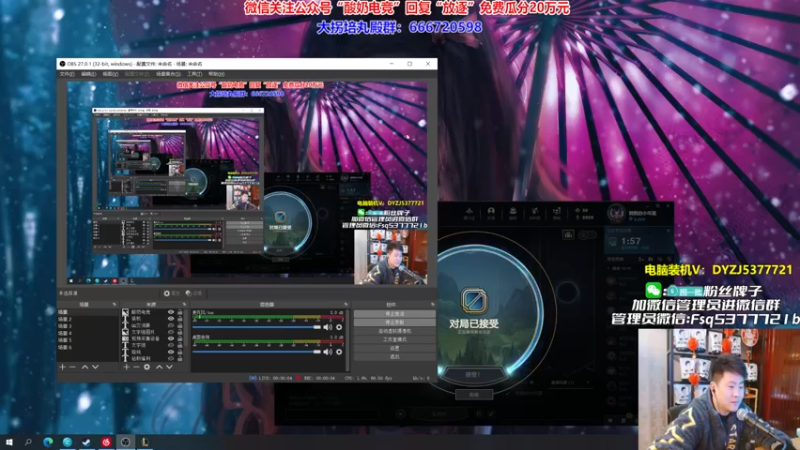Open source properties gear in sources toolbar
This screenshot has height=450, width=800.
pos(147,367)
